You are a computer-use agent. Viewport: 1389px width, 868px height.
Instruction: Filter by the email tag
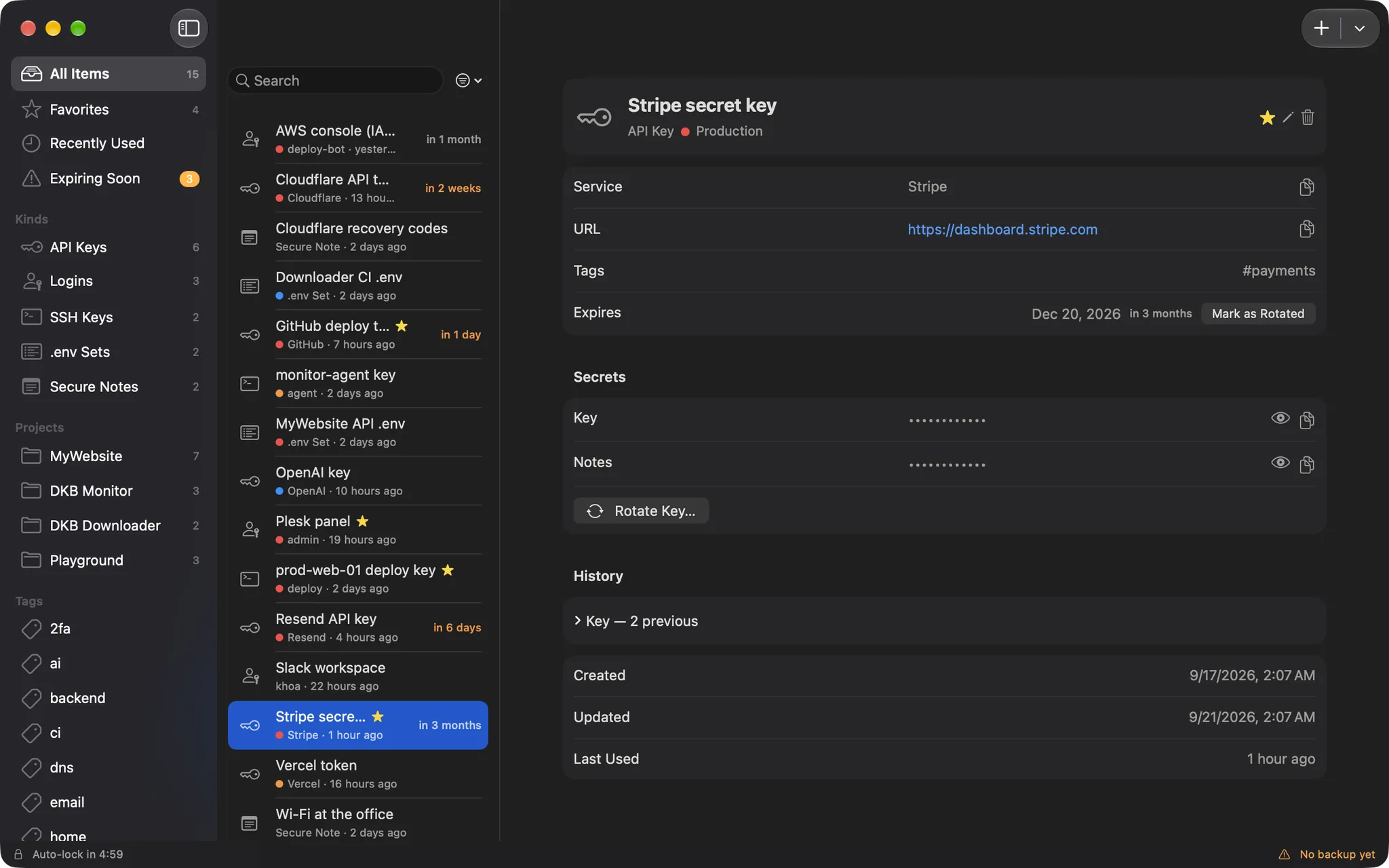[x=109, y=802]
